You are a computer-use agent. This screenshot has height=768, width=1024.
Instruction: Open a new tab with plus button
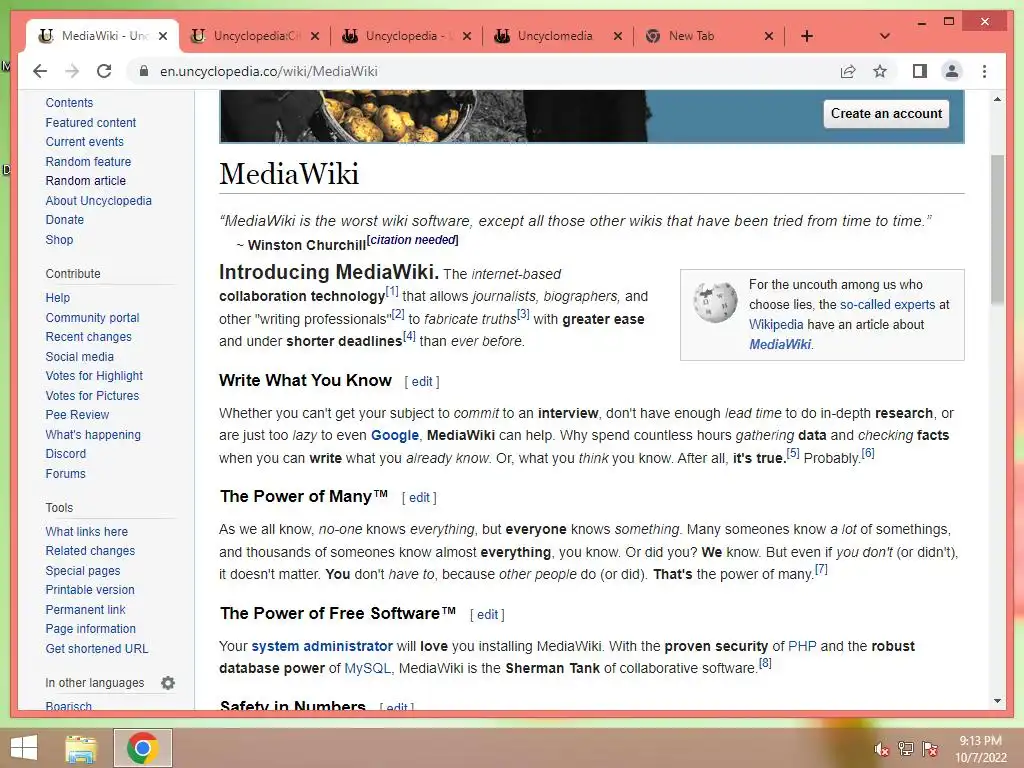807,36
